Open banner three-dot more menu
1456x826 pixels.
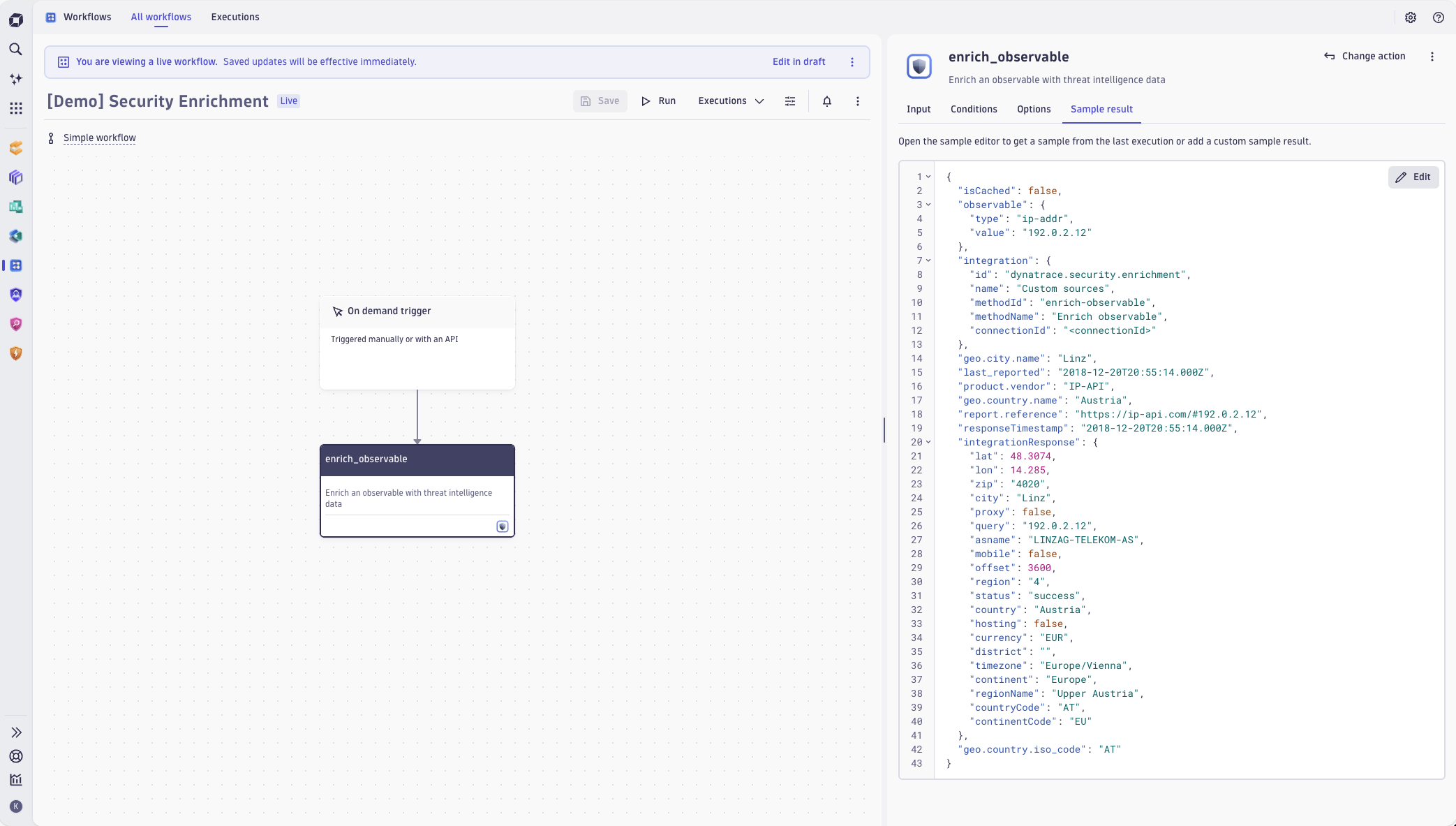852,62
